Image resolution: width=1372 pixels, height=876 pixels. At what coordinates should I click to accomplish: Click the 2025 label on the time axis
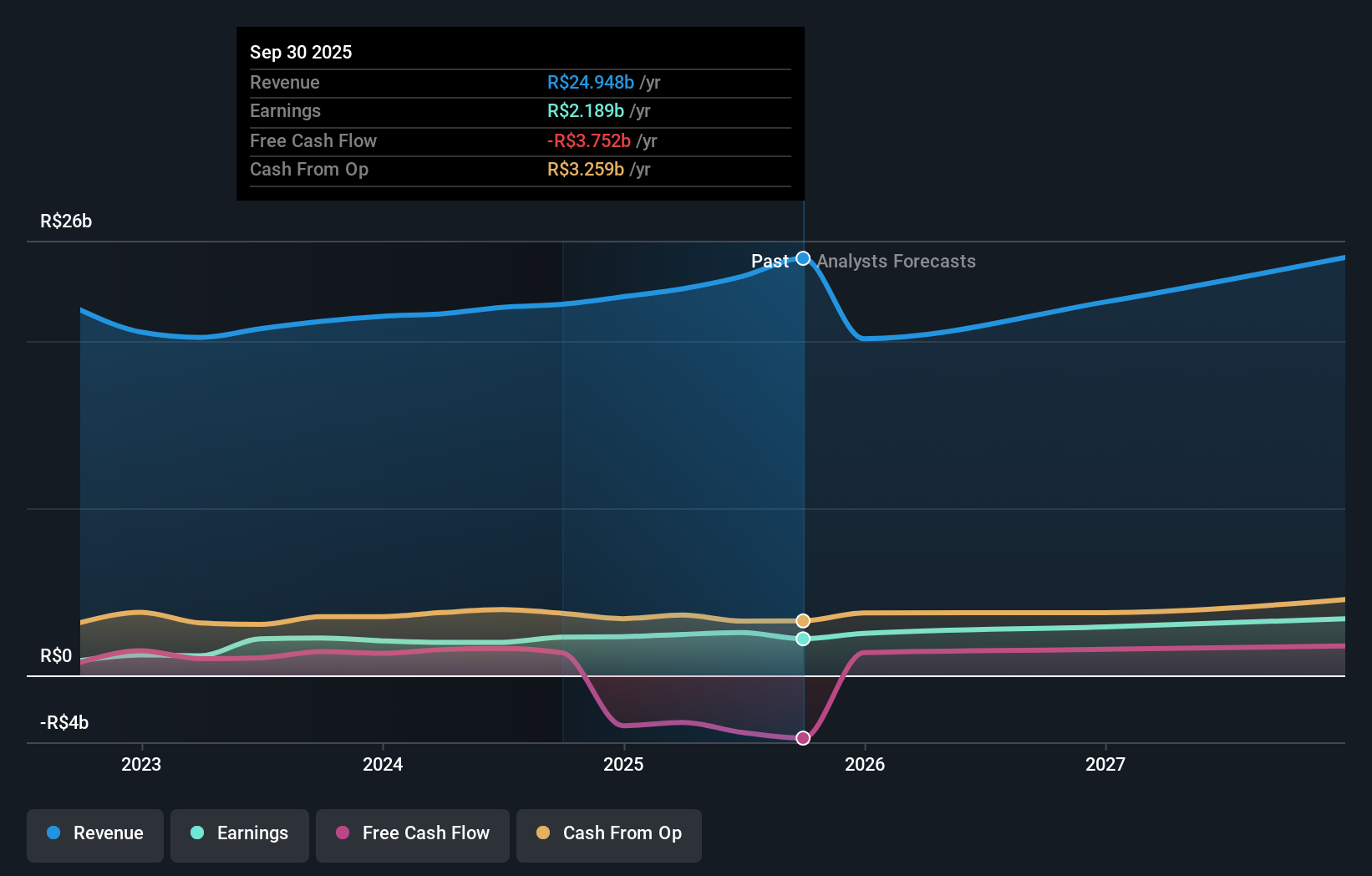624,764
